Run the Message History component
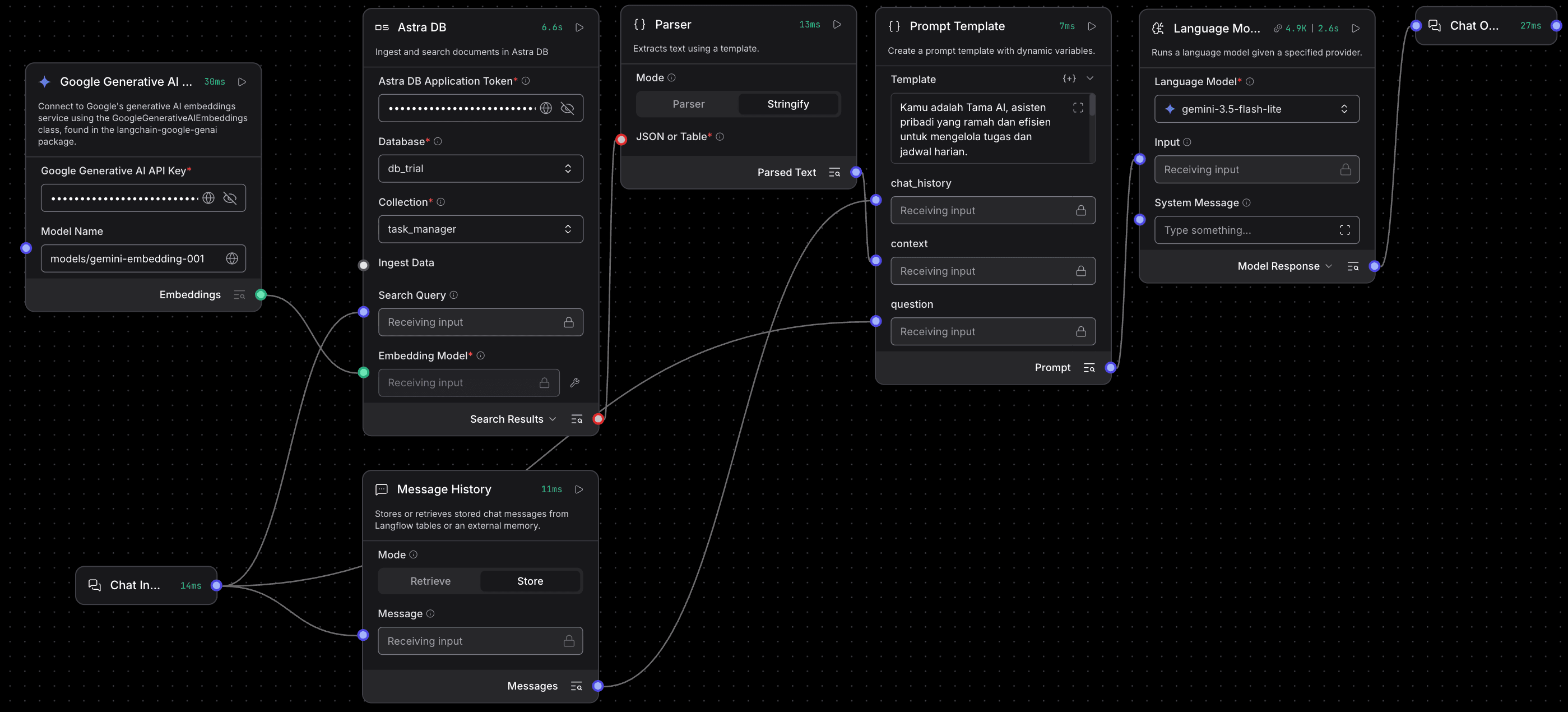This screenshot has width=1568, height=712. click(579, 489)
